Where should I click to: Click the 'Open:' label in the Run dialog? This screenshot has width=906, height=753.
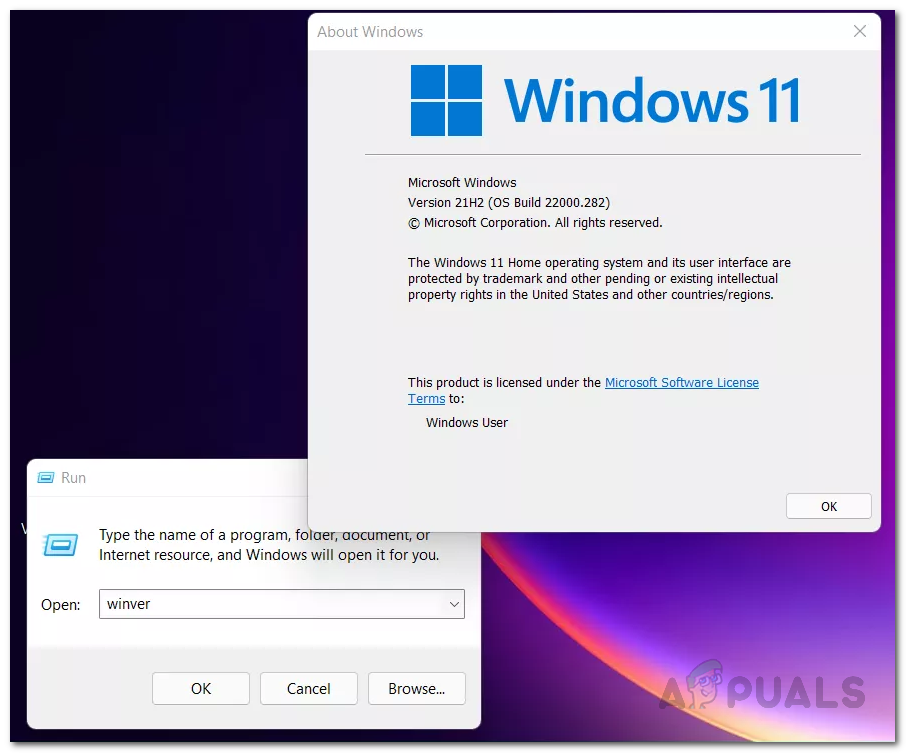[61, 604]
